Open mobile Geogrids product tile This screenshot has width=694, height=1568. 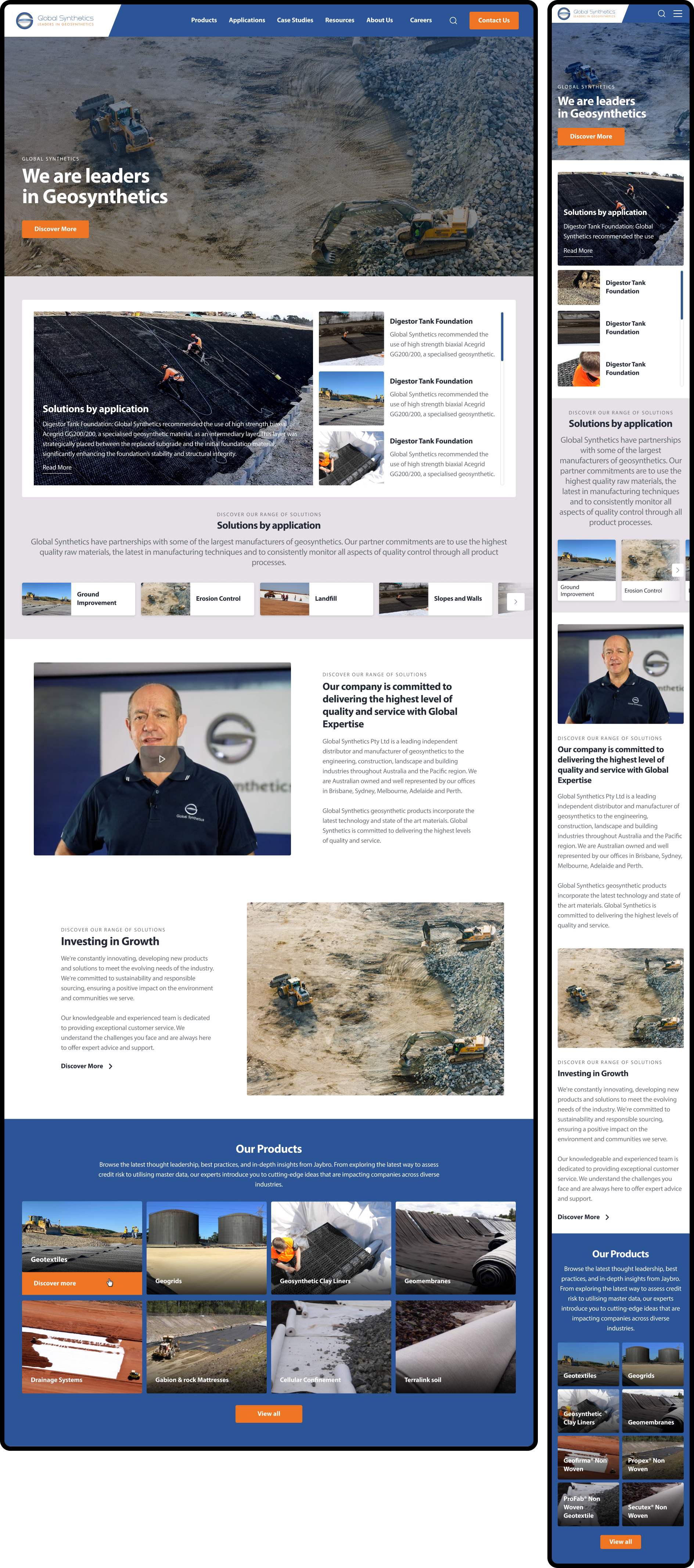(x=652, y=1364)
